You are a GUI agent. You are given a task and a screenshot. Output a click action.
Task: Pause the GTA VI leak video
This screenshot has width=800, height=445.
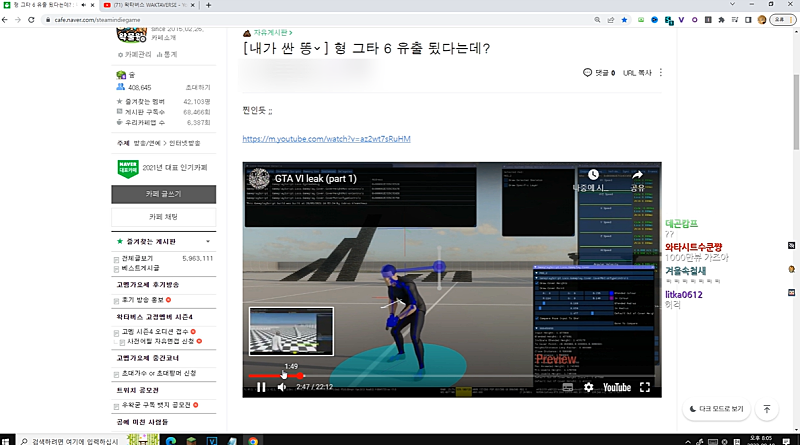[x=261, y=387]
